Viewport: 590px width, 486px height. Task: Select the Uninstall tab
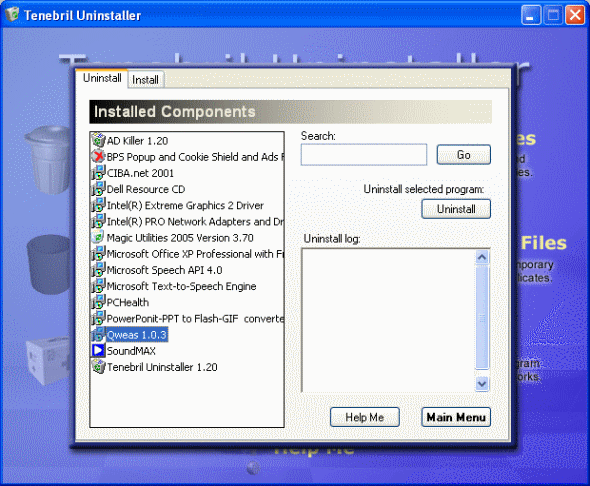[x=102, y=78]
